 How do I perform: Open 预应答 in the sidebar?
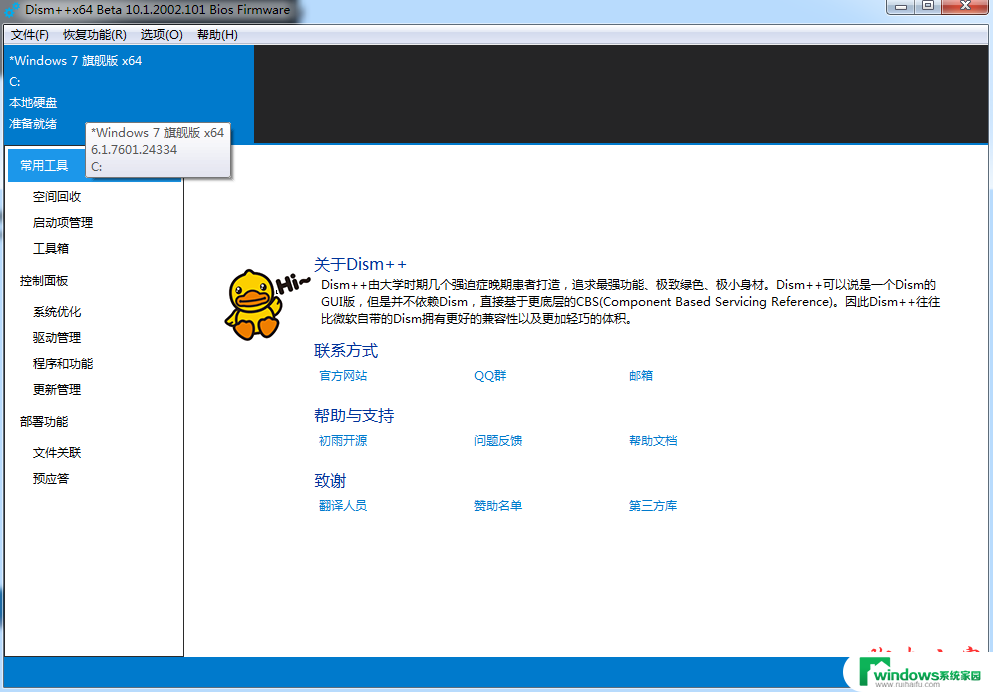coord(51,479)
